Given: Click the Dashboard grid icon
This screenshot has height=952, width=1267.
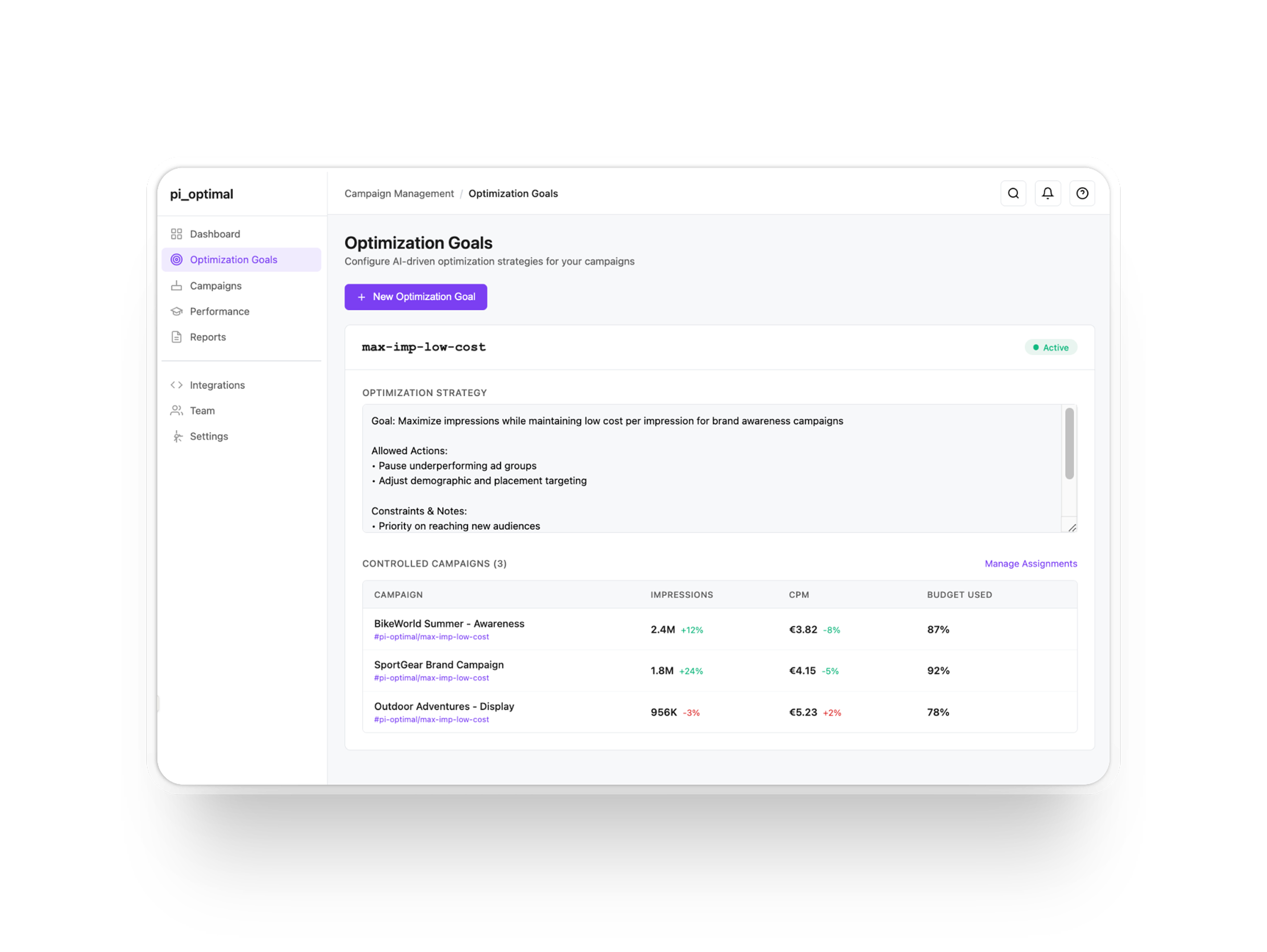Looking at the screenshot, I should coord(177,234).
